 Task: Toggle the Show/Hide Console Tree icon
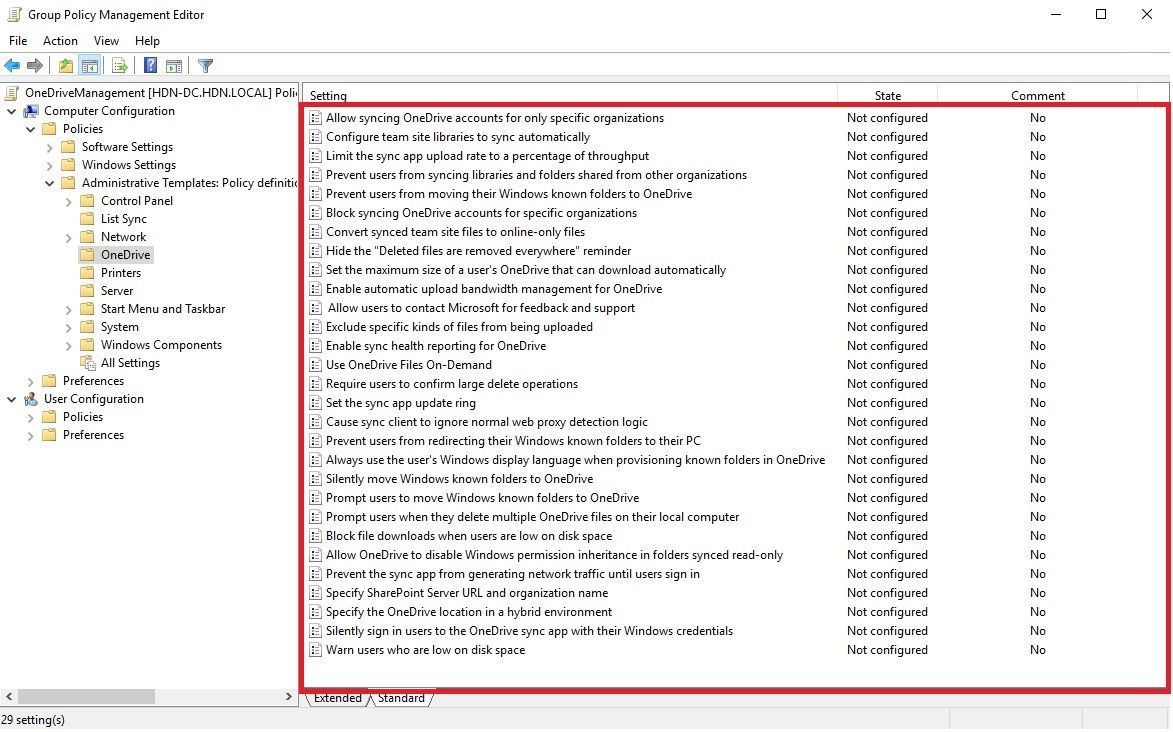coord(90,66)
